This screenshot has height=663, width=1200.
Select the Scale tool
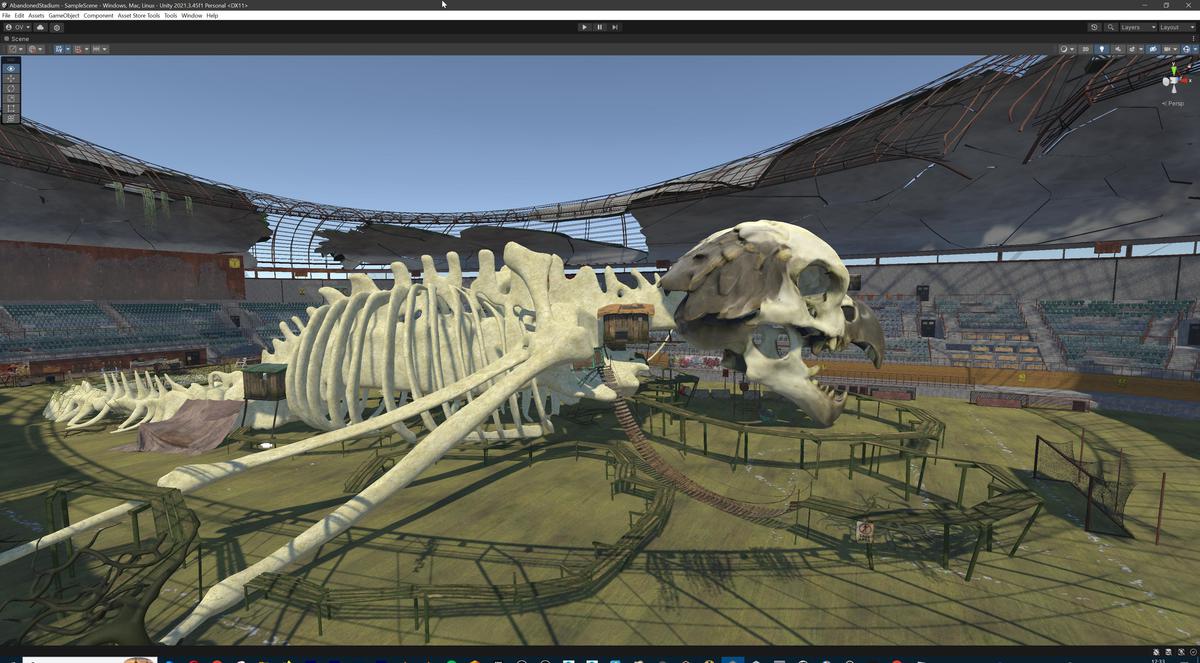[10, 99]
